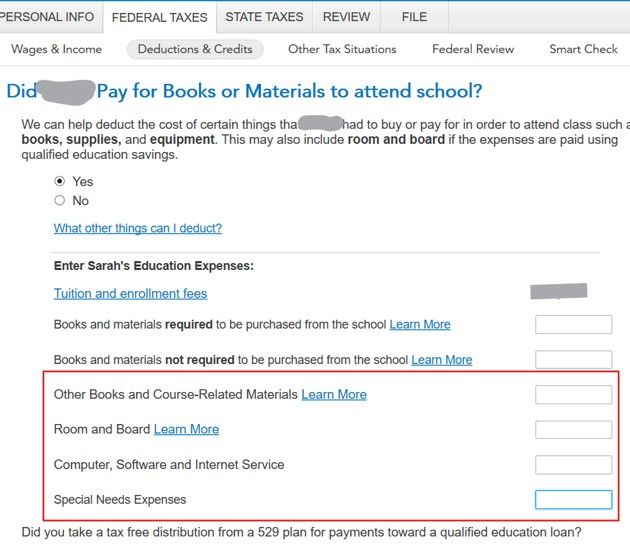The width and height of the screenshot is (630, 544).
Task: Open Tuition and enrollment fees link
Action: [130, 293]
